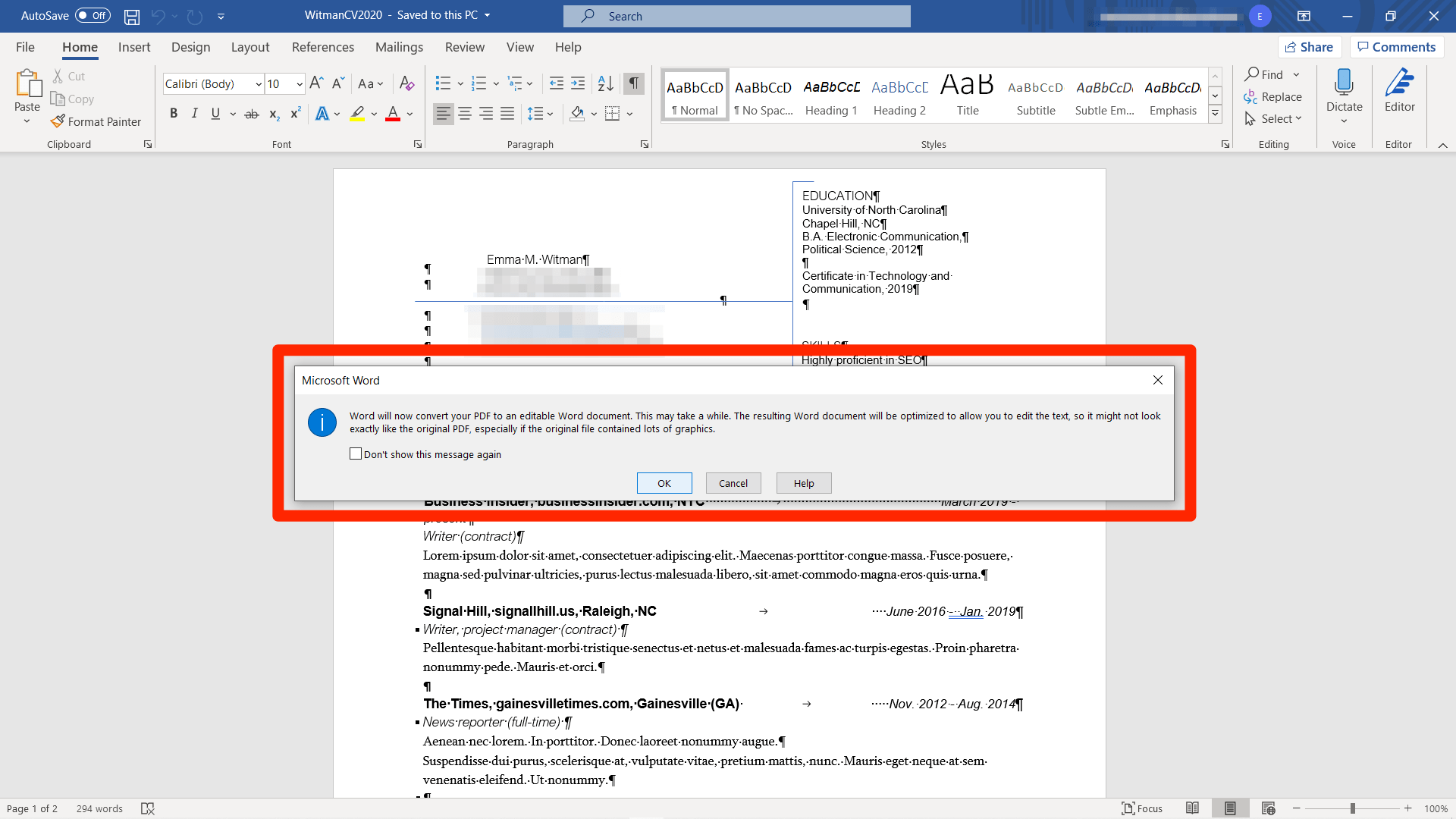Viewport: 1456px width, 819px height.
Task: Check the Don't show this message again box
Action: 356,453
